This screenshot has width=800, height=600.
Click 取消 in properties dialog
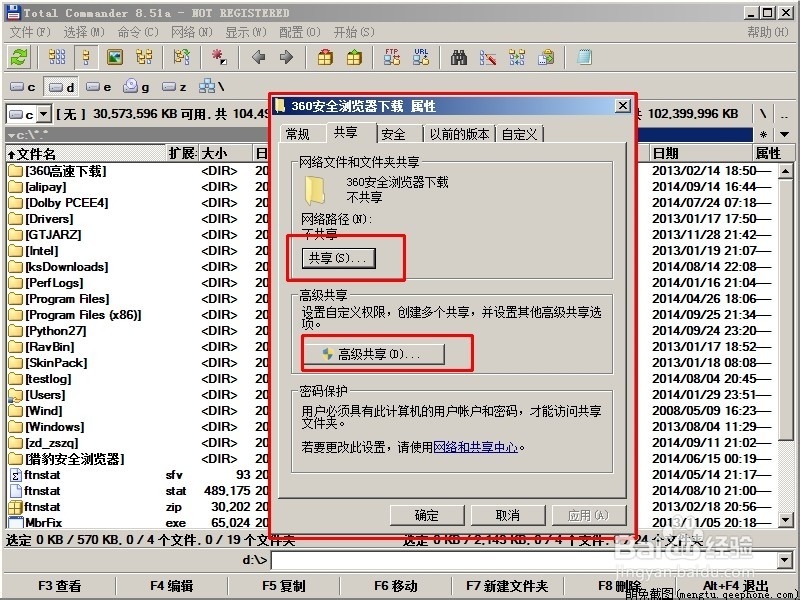[x=508, y=515]
